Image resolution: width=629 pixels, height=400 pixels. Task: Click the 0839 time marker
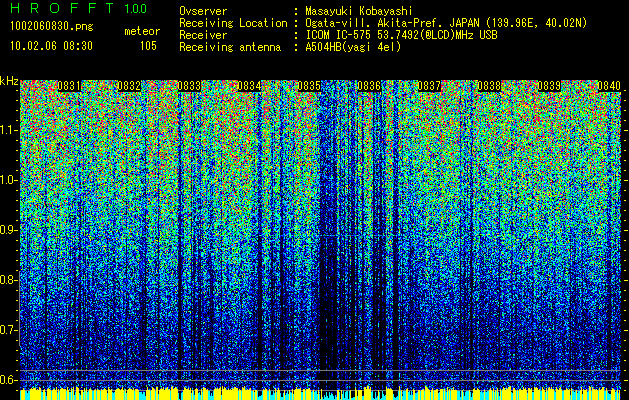tap(549, 86)
